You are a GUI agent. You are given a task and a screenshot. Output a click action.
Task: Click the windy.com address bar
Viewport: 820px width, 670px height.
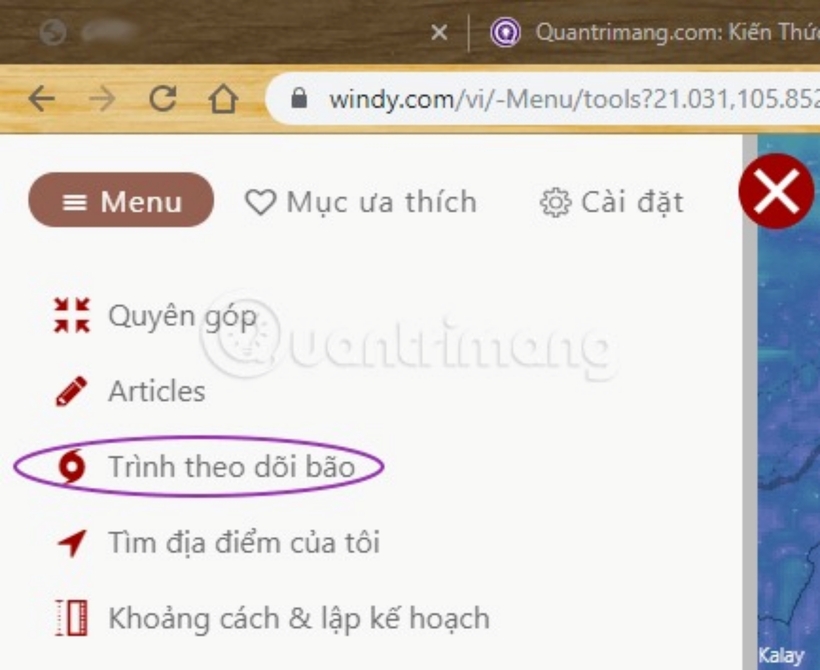pyautogui.click(x=544, y=98)
